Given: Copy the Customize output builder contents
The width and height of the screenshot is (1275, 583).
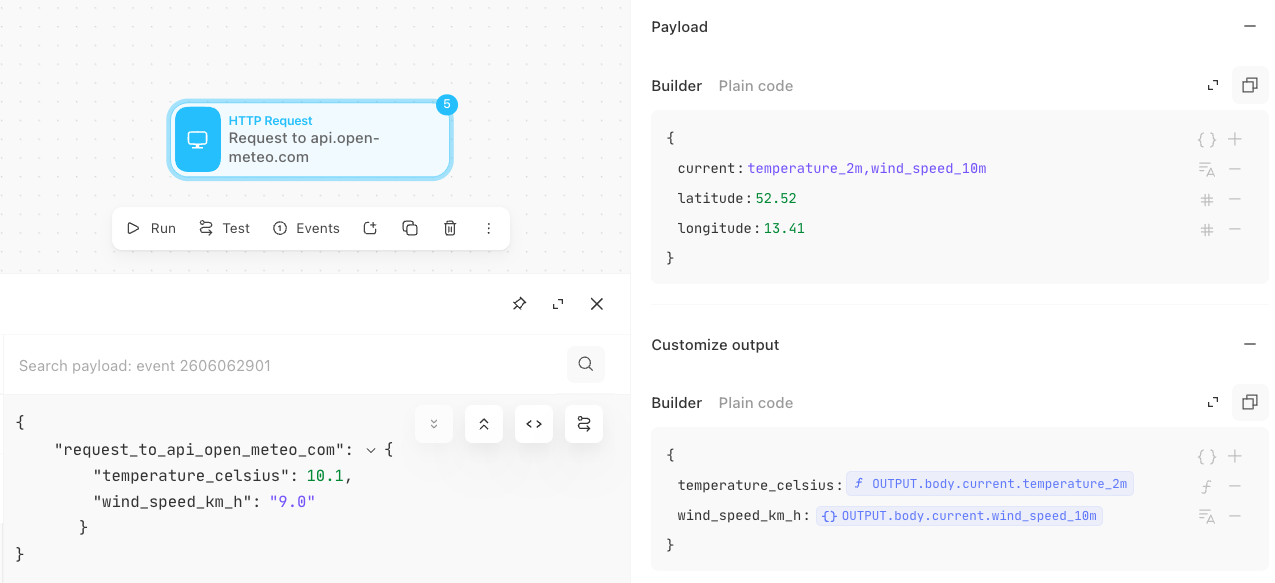Looking at the screenshot, I should coord(1249,402).
